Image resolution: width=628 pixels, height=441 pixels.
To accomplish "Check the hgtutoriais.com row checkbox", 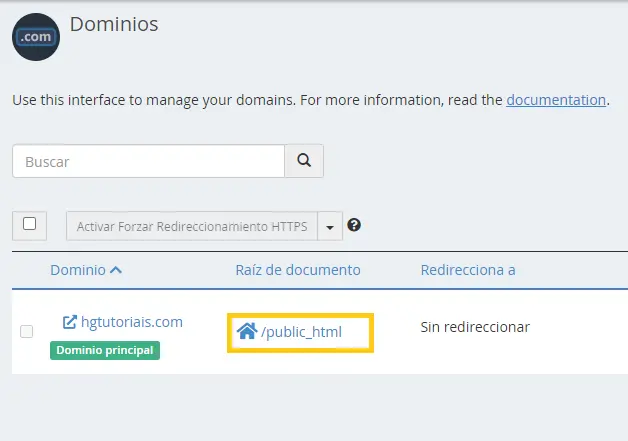I will tap(27, 332).
